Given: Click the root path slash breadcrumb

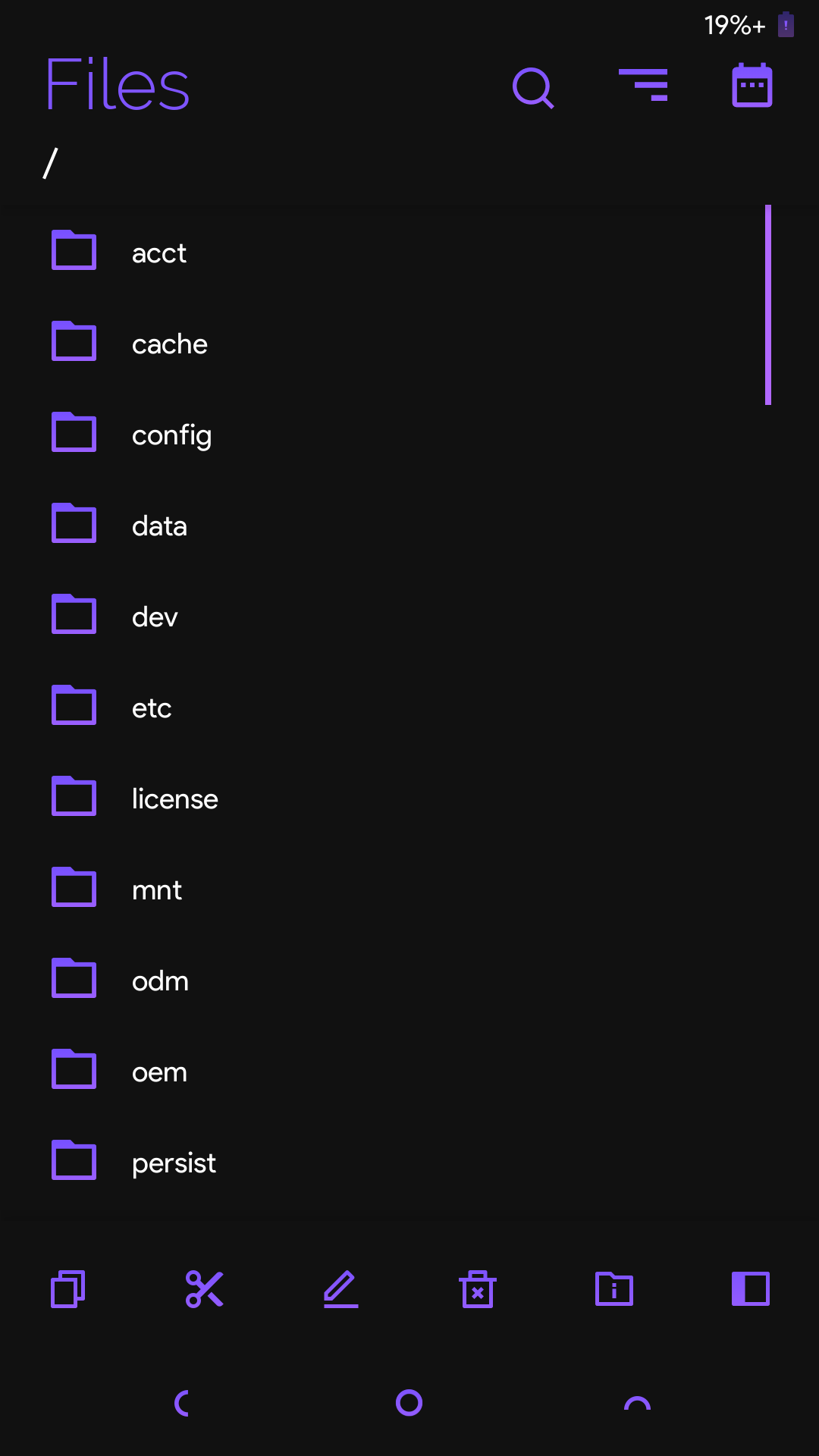Looking at the screenshot, I should tap(50, 163).
